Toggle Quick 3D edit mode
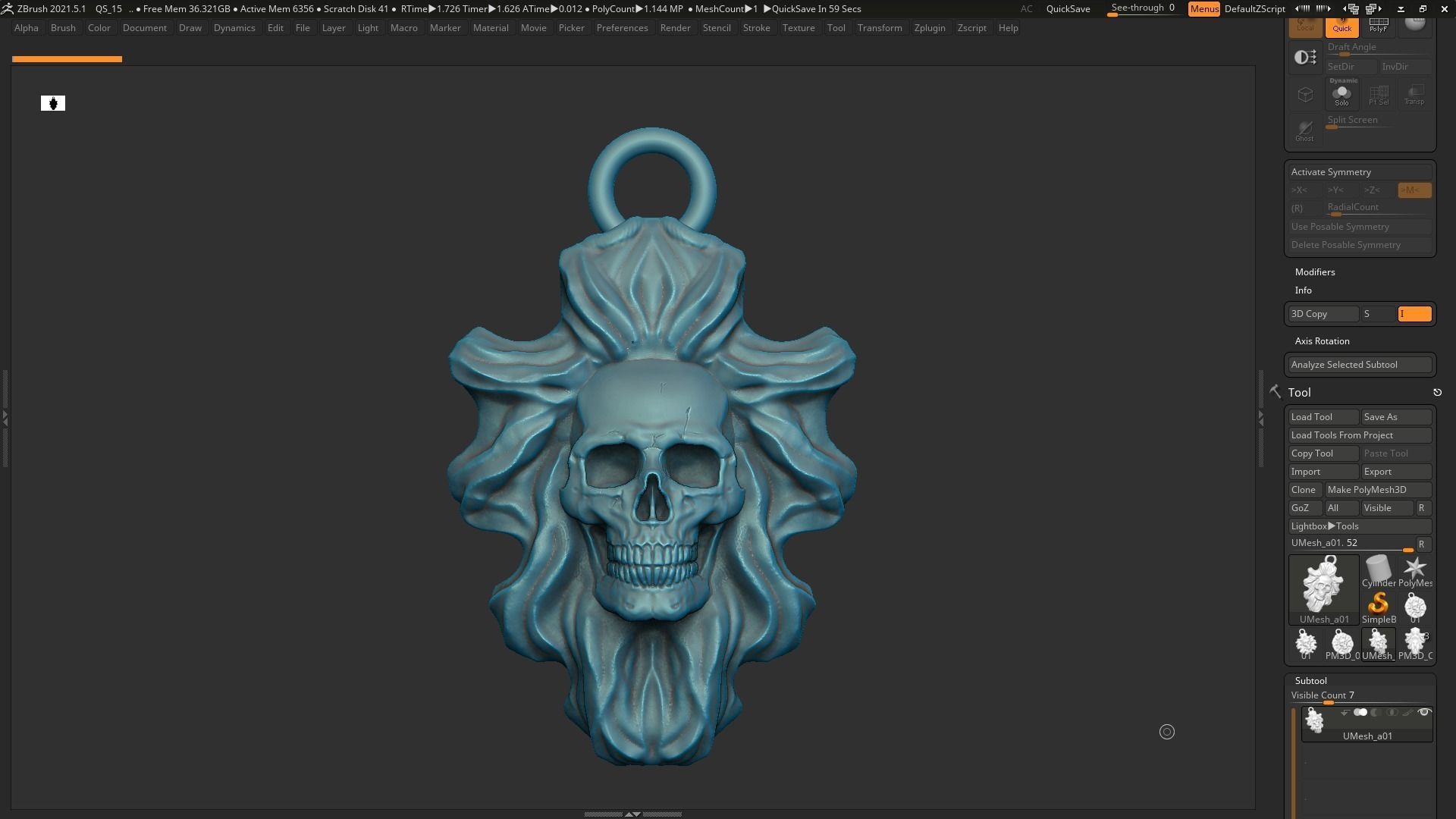The image size is (1456, 819). coord(1341,27)
